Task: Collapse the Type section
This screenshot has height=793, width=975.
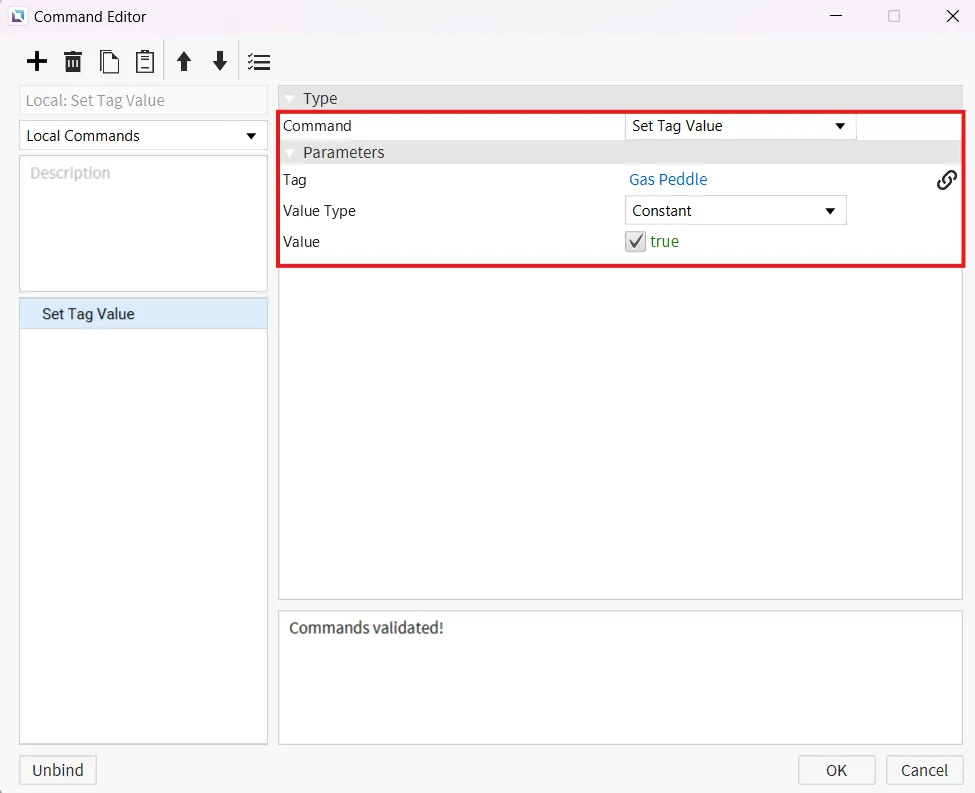Action: coord(290,99)
